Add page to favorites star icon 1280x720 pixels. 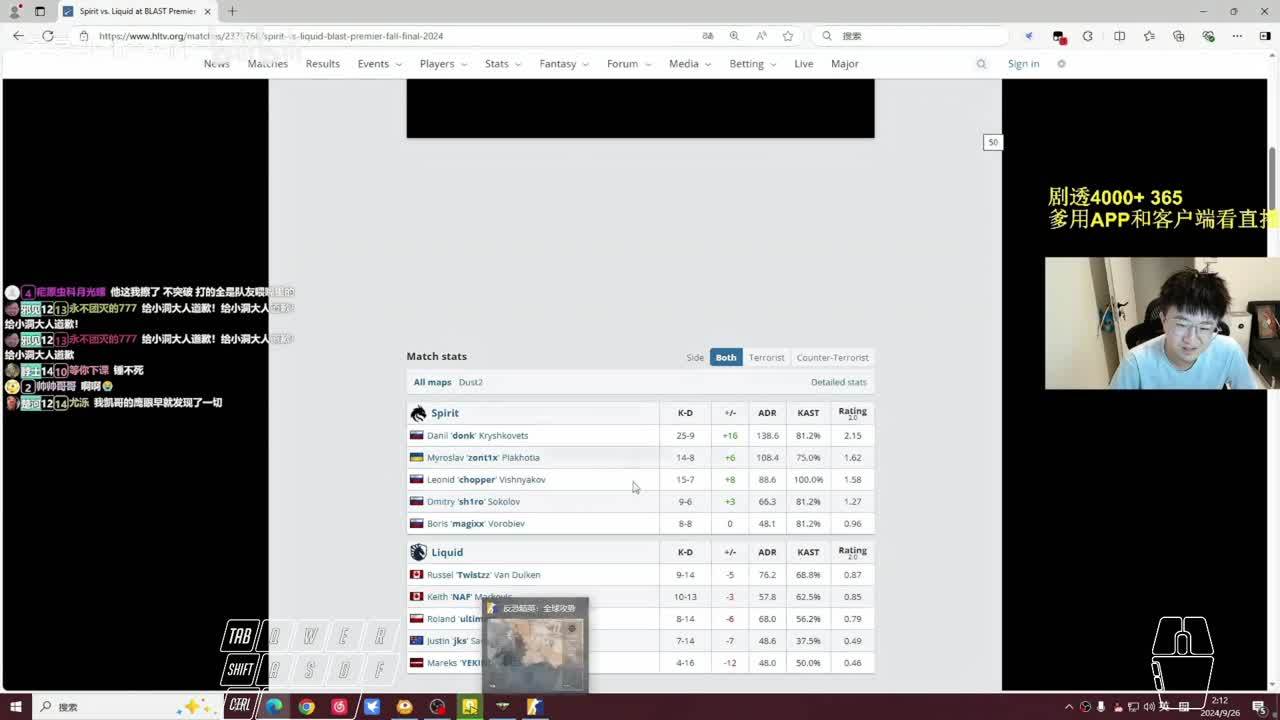click(788, 36)
